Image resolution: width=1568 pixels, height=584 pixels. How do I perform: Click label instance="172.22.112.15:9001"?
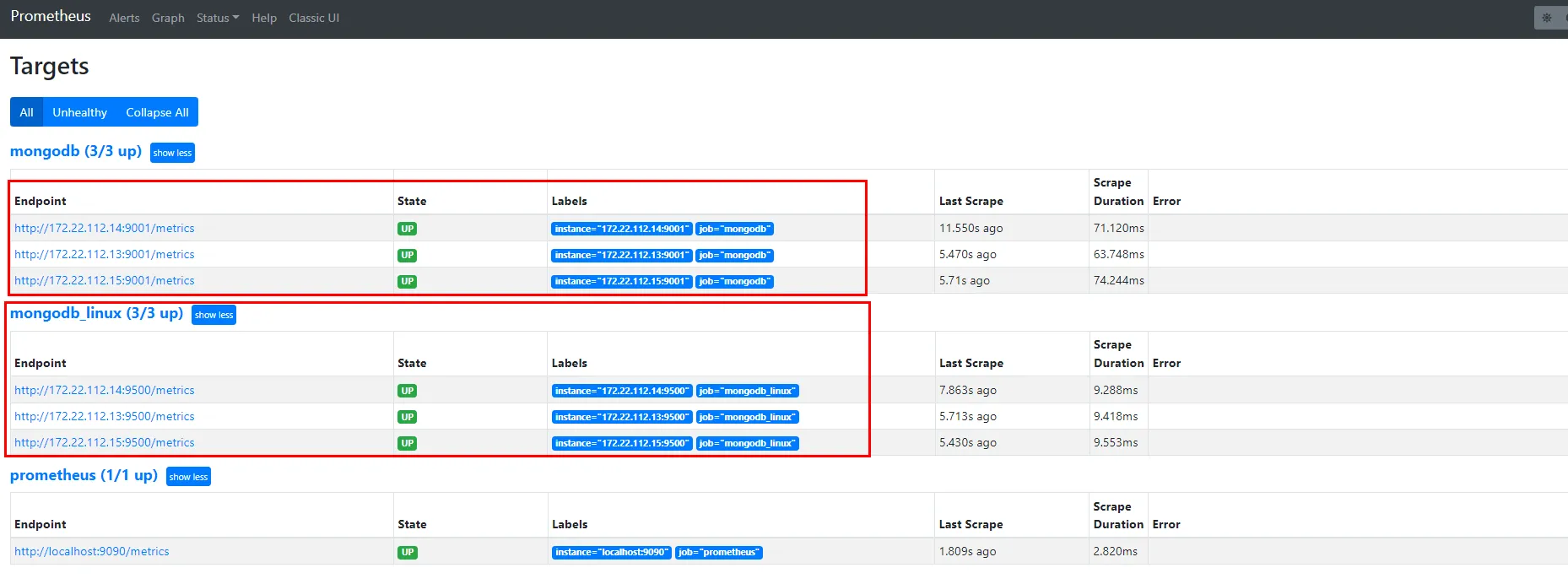pyautogui.click(x=622, y=281)
